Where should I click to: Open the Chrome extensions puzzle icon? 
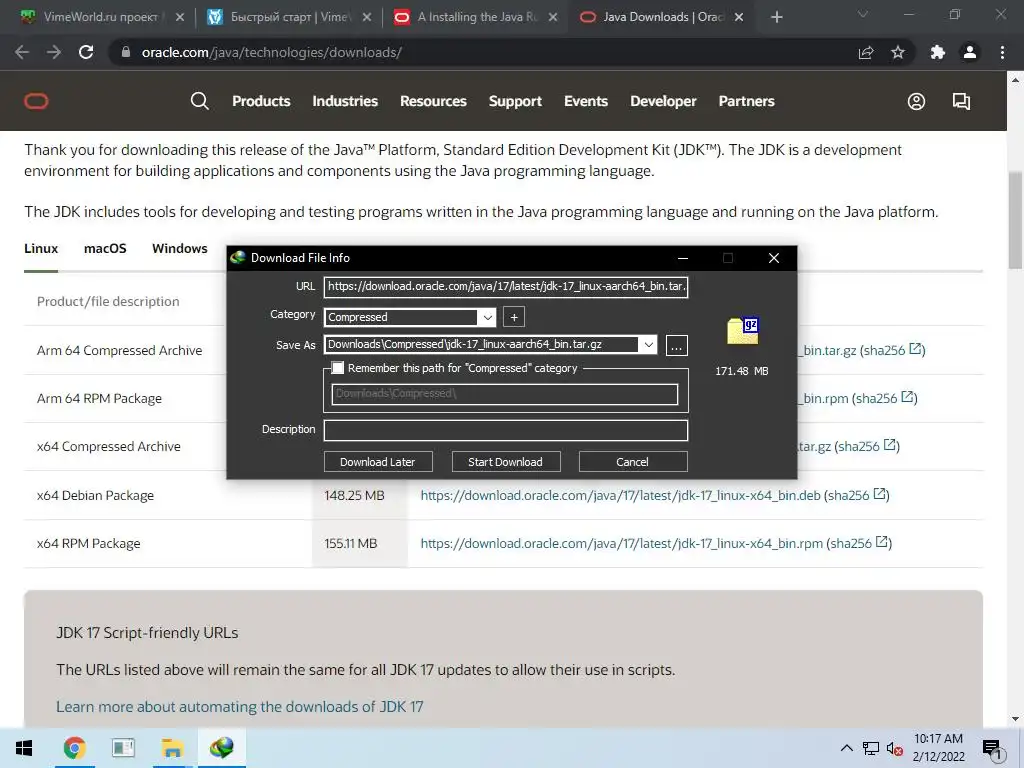938,52
